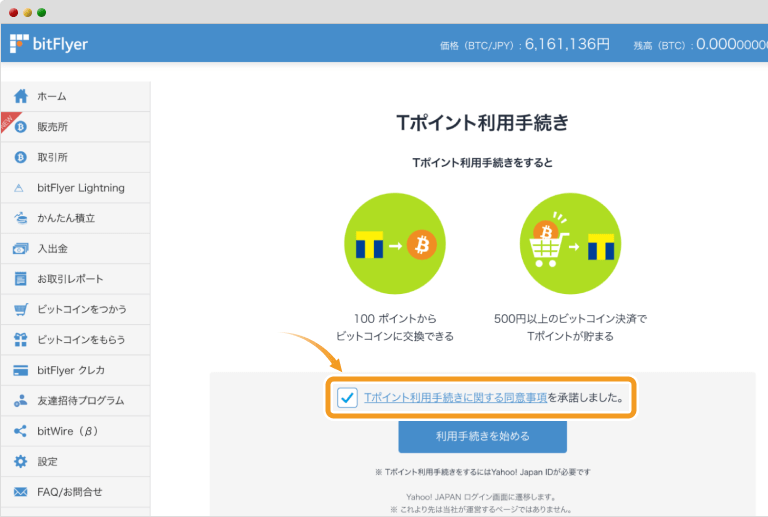Viewport: 768px width, 517px height.
Task: Click the FAQ/お問合せ envelope icon
Action: pyautogui.click(x=21, y=492)
